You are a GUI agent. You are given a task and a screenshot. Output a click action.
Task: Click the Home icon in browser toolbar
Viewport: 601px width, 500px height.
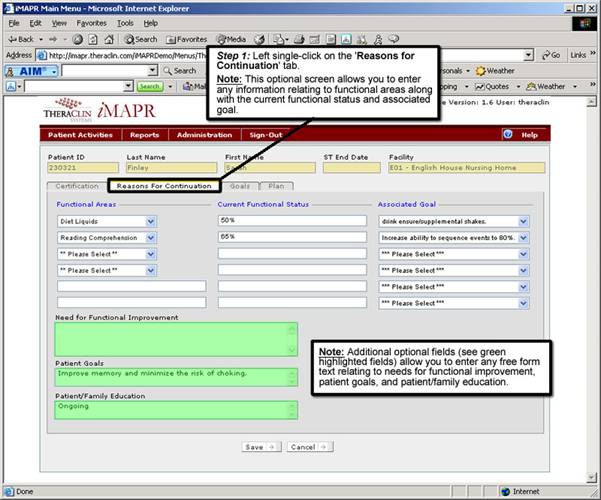pyautogui.click(x=107, y=39)
